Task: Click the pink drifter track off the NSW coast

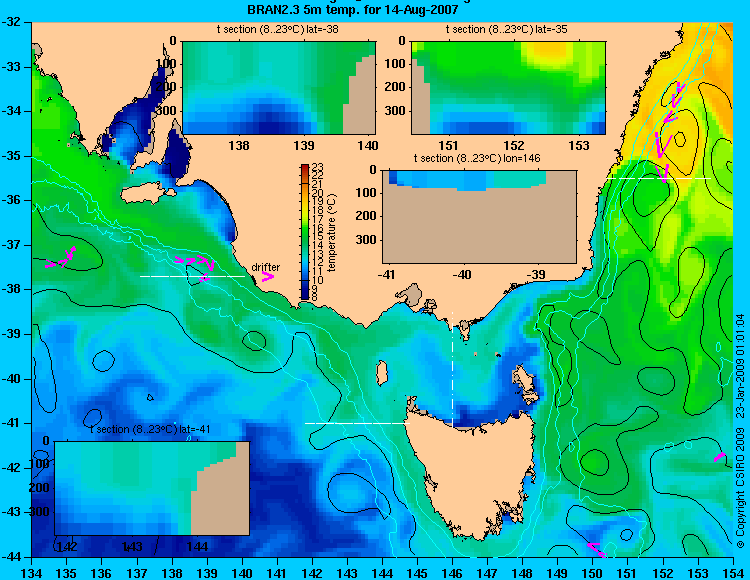Action: [668, 132]
